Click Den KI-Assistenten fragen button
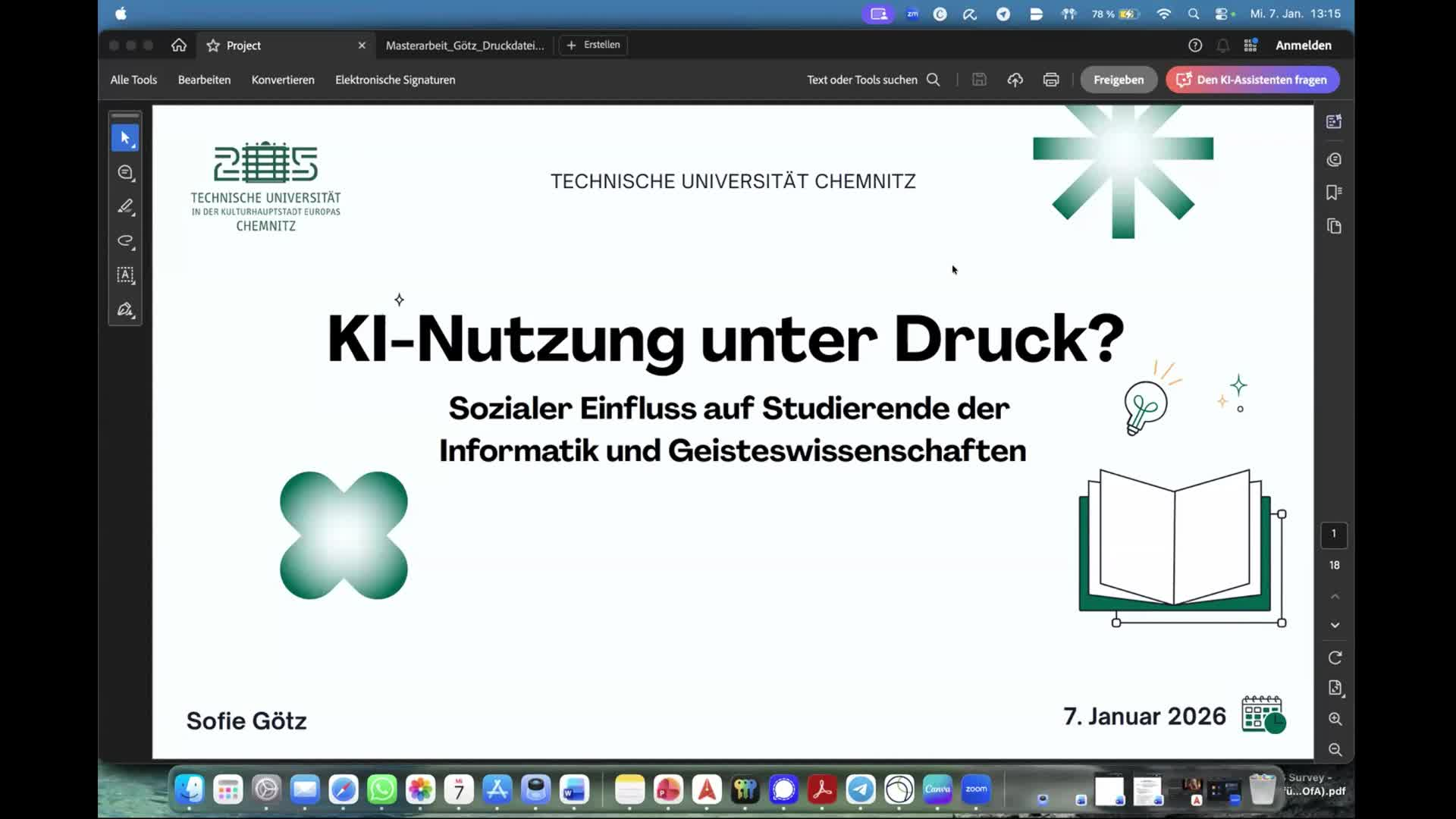 [1253, 80]
